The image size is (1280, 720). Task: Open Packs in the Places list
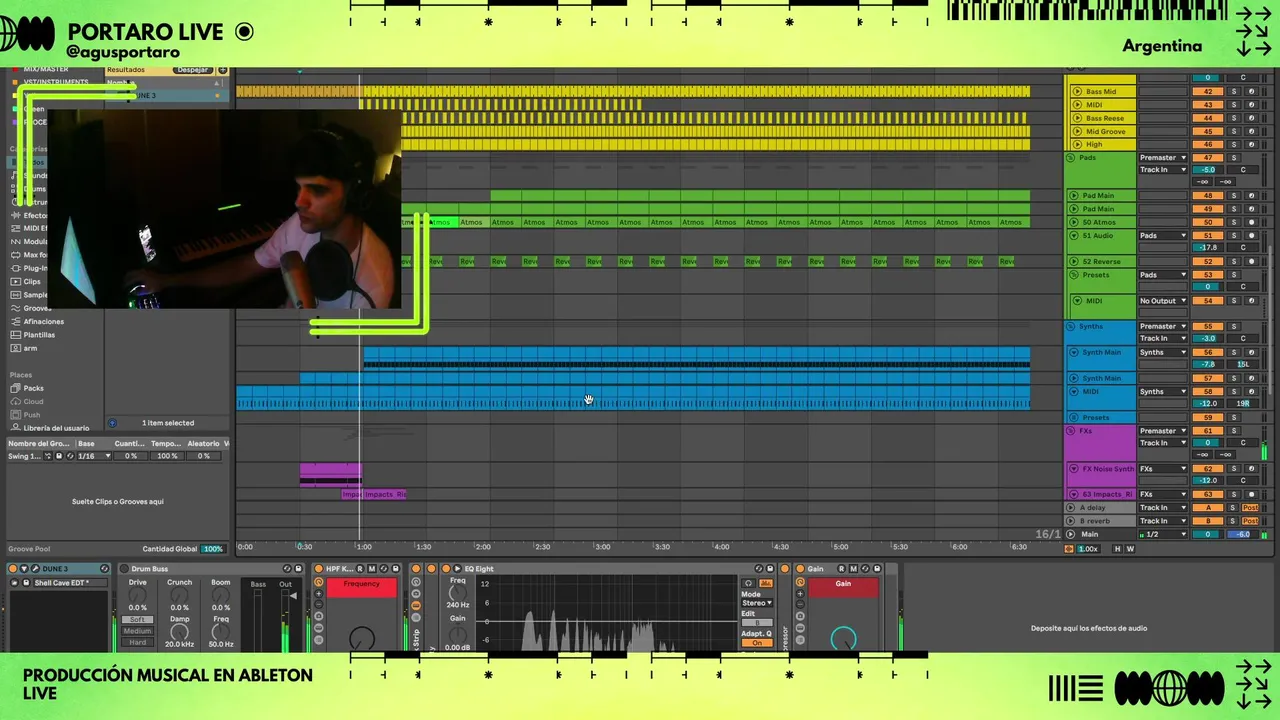click(33, 388)
